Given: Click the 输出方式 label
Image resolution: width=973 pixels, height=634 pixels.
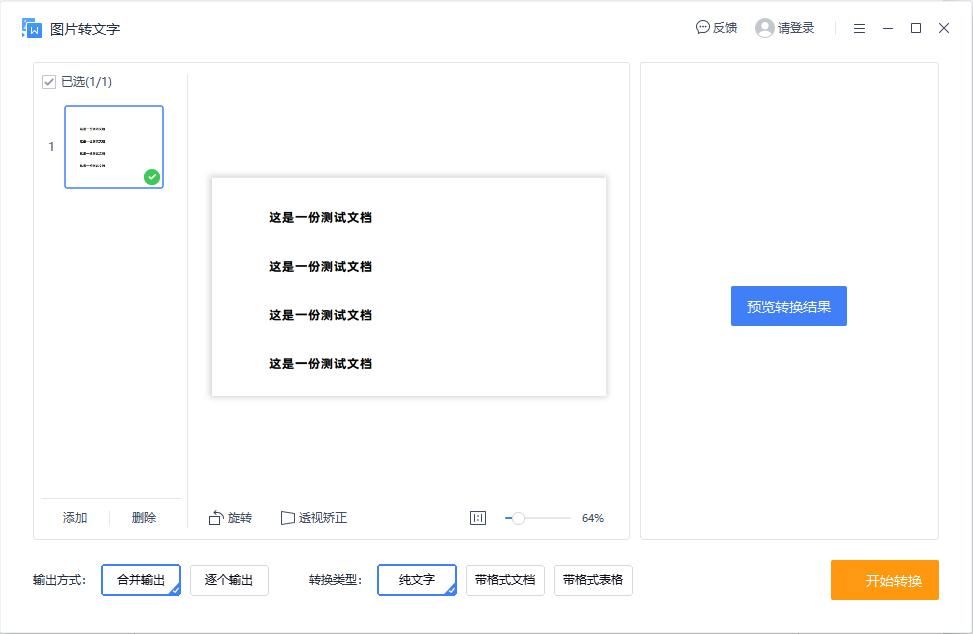Looking at the screenshot, I should point(60,580).
